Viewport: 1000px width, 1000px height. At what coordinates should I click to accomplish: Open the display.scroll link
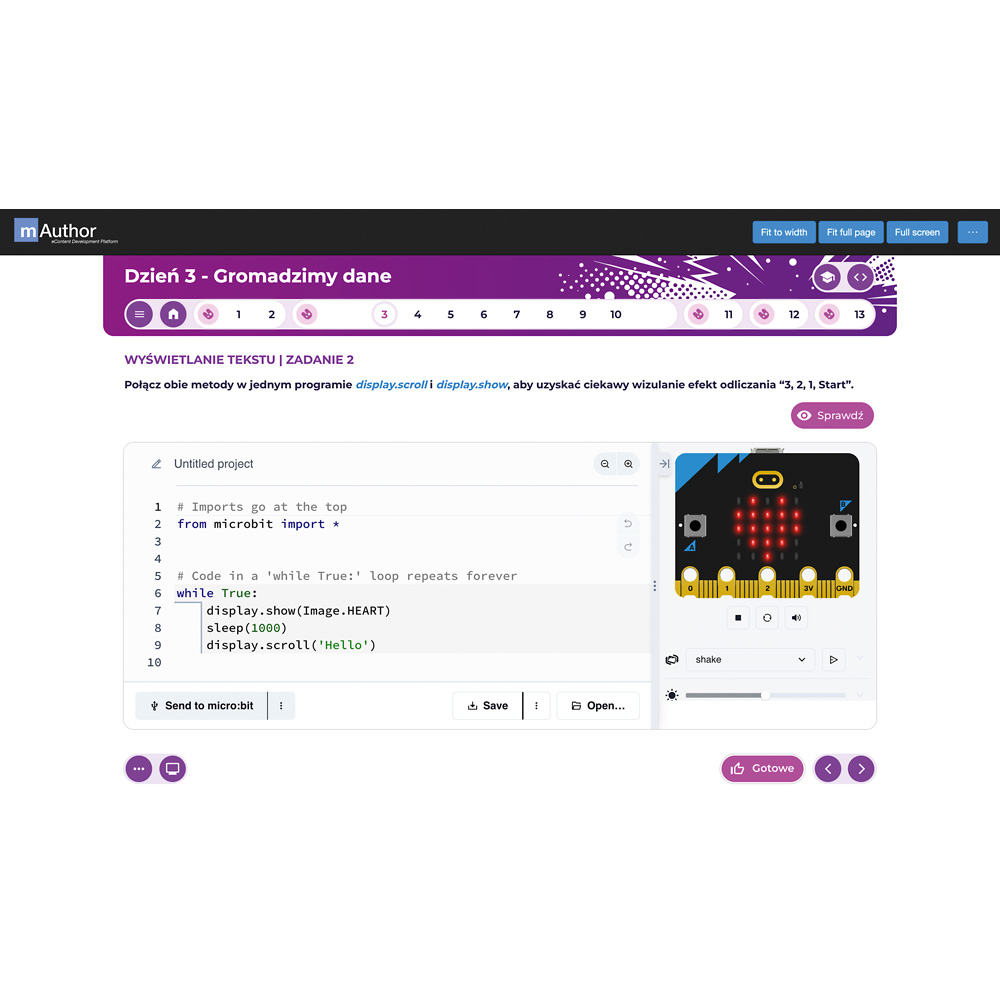pos(391,385)
